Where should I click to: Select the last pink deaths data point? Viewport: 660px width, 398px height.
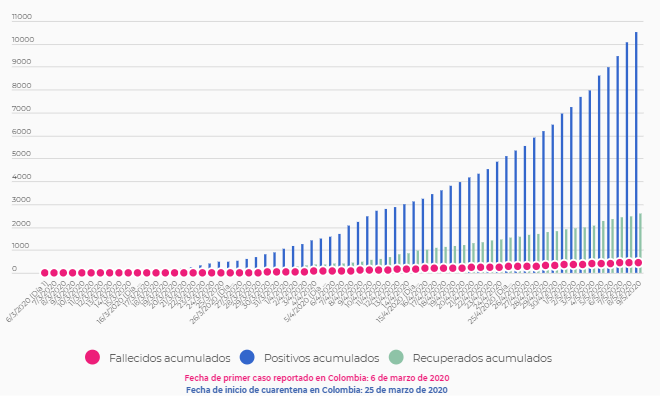(638, 263)
